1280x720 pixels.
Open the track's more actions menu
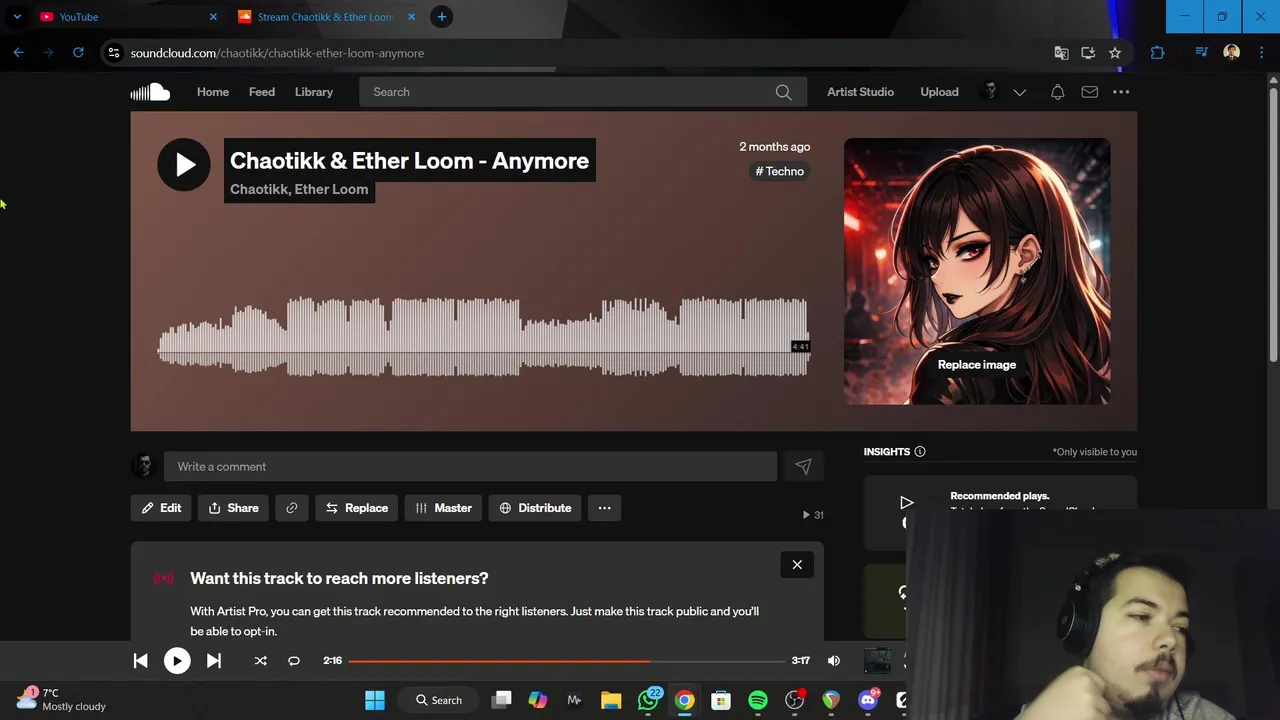click(604, 508)
